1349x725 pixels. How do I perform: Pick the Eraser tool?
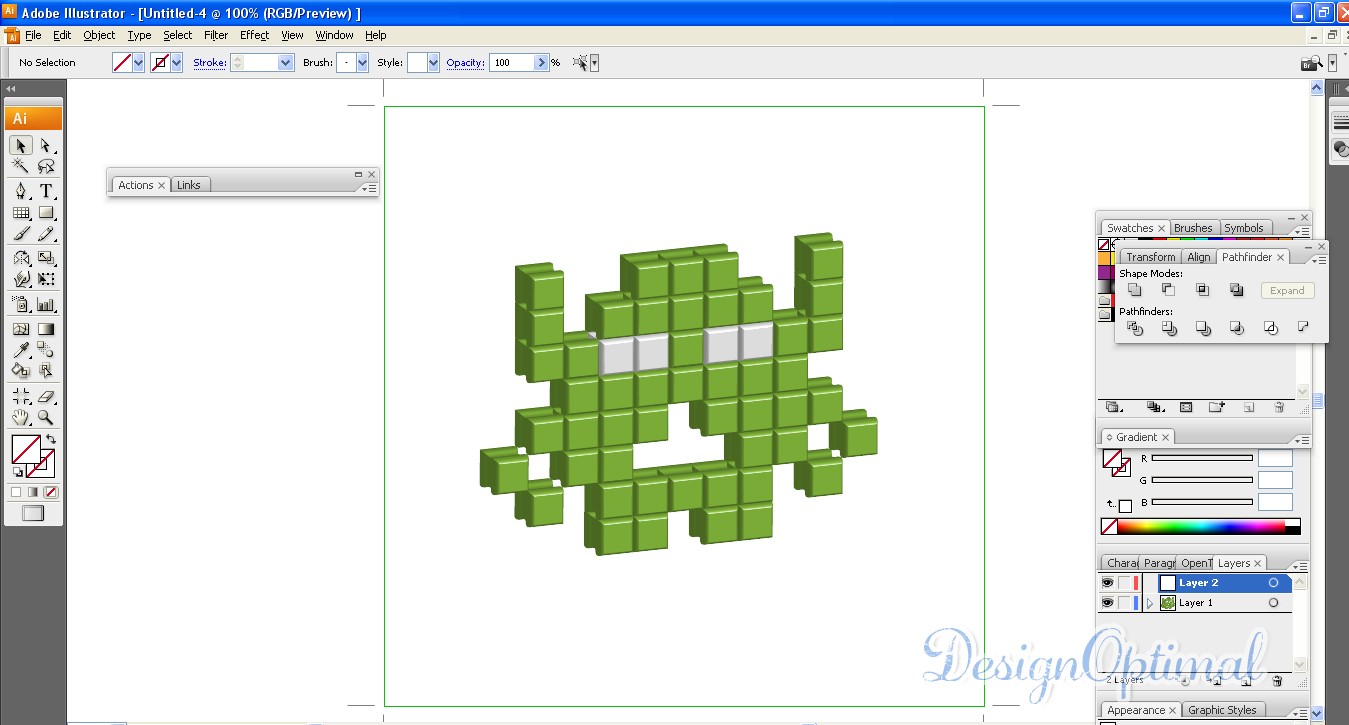tap(46, 397)
